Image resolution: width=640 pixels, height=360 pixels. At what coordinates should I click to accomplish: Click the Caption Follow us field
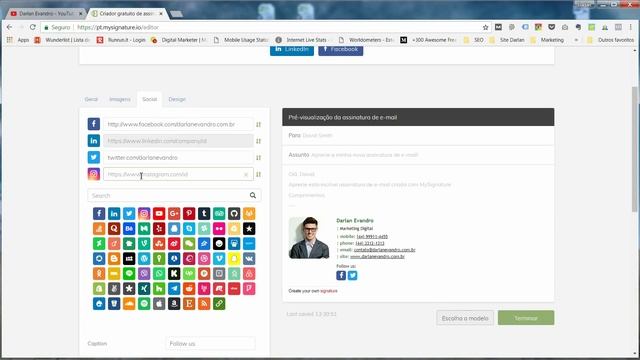coord(210,344)
